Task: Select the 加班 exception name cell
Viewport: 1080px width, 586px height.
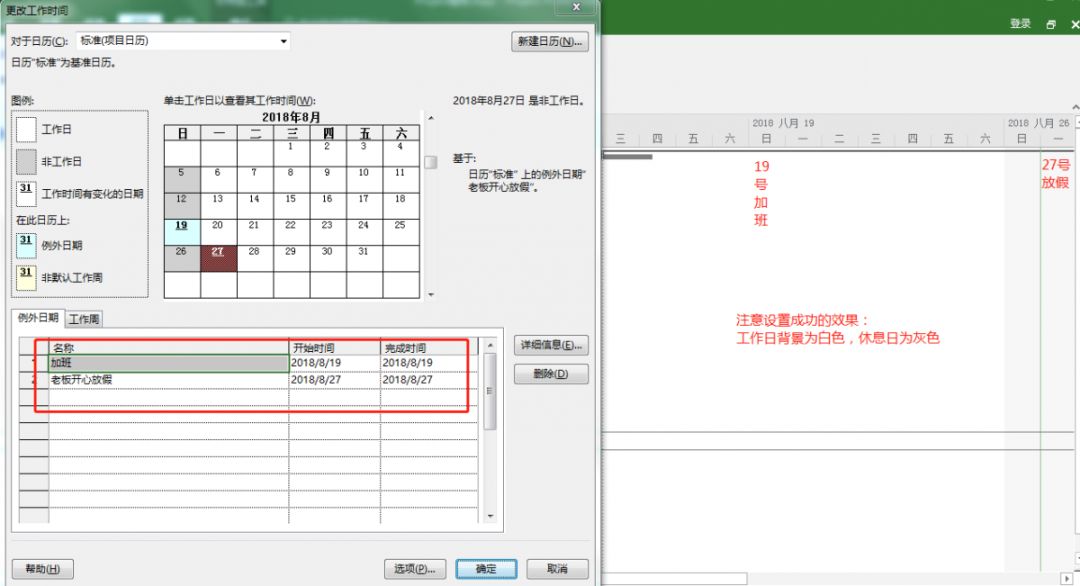Action: [x=169, y=363]
